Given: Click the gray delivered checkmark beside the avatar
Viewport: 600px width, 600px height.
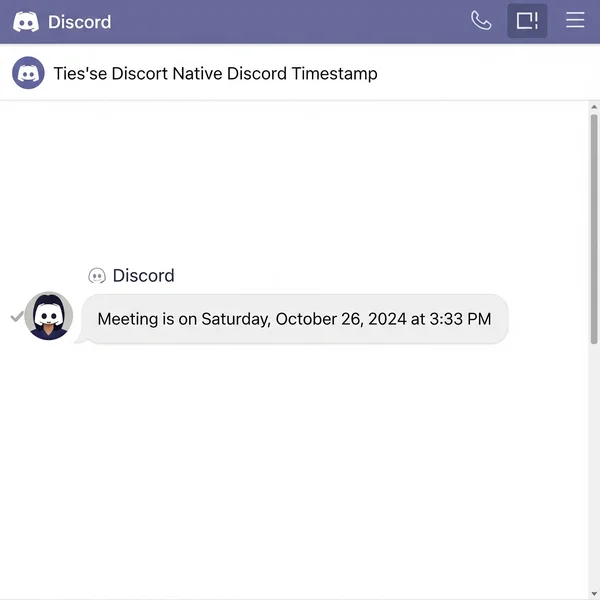Looking at the screenshot, I should (16, 316).
